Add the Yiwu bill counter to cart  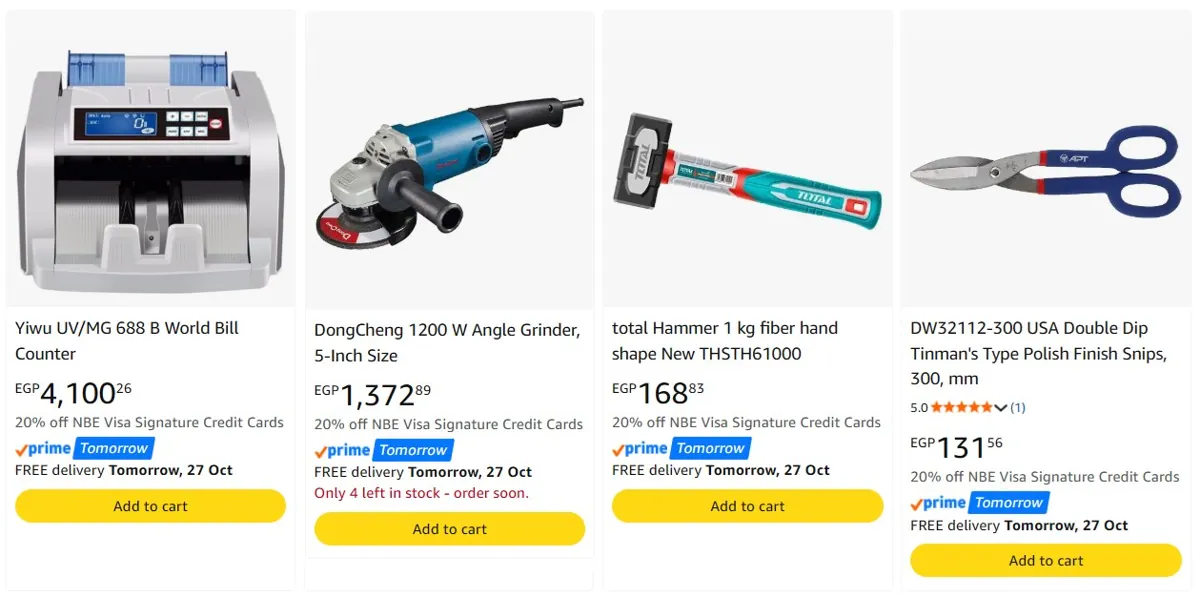coord(150,506)
